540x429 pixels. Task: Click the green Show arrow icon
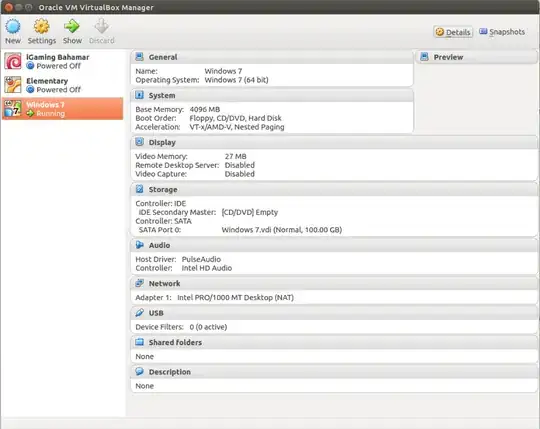tap(72, 26)
